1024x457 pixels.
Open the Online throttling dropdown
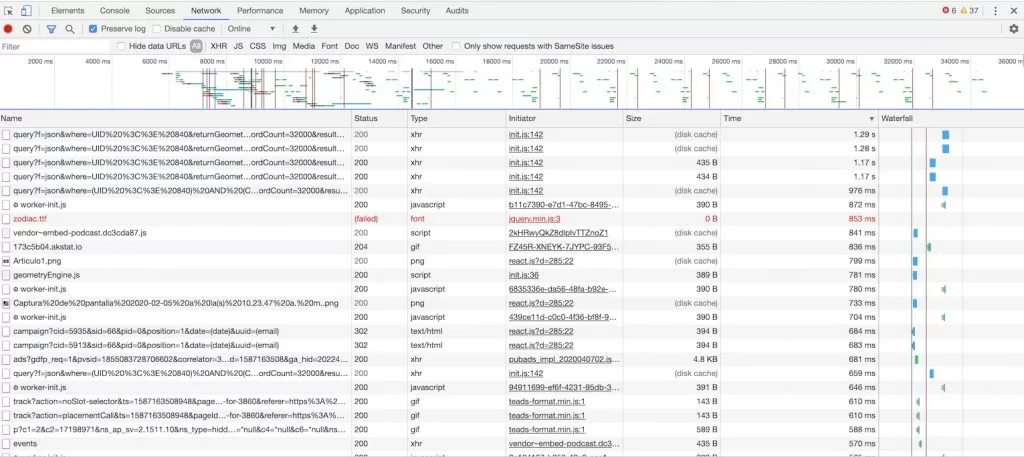coord(251,29)
